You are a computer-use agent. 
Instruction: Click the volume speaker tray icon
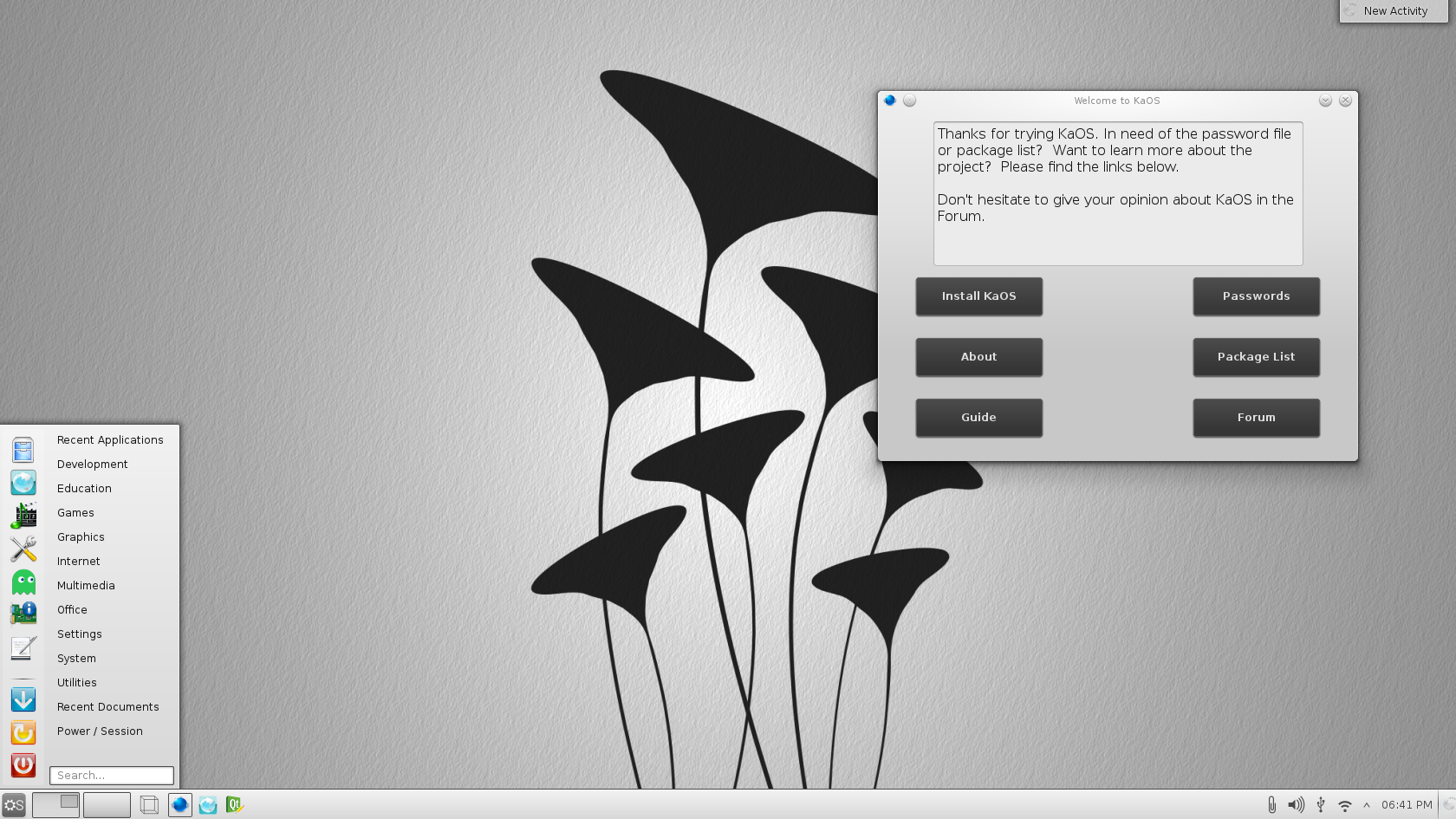[x=1296, y=805]
